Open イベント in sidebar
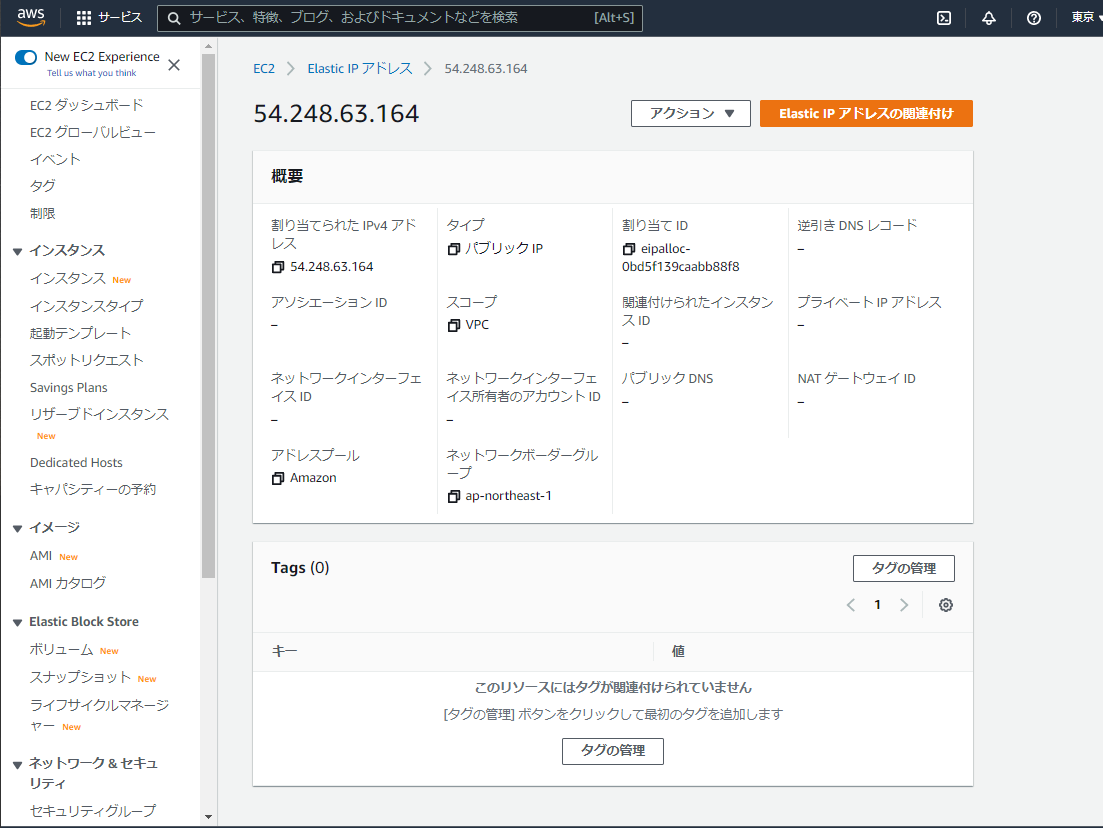 click(55, 160)
